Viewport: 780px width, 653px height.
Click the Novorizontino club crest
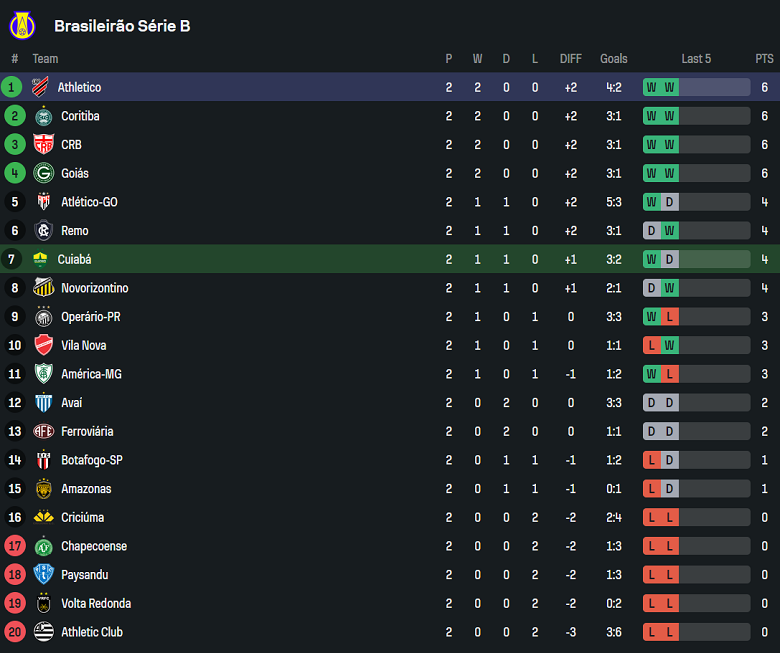[43, 288]
